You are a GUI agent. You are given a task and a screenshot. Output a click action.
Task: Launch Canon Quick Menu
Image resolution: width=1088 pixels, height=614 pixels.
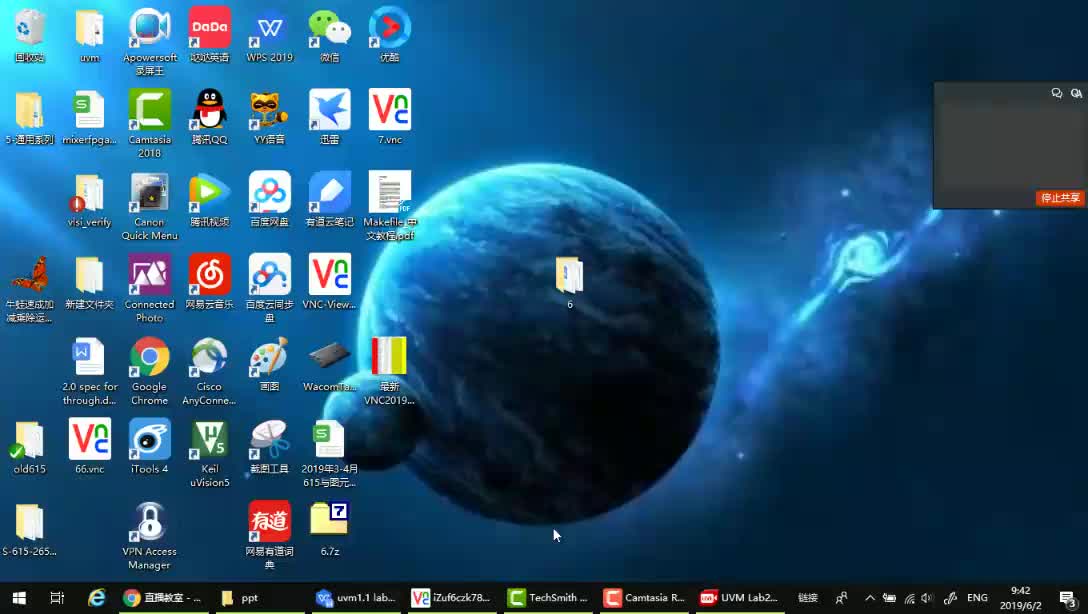click(x=149, y=205)
